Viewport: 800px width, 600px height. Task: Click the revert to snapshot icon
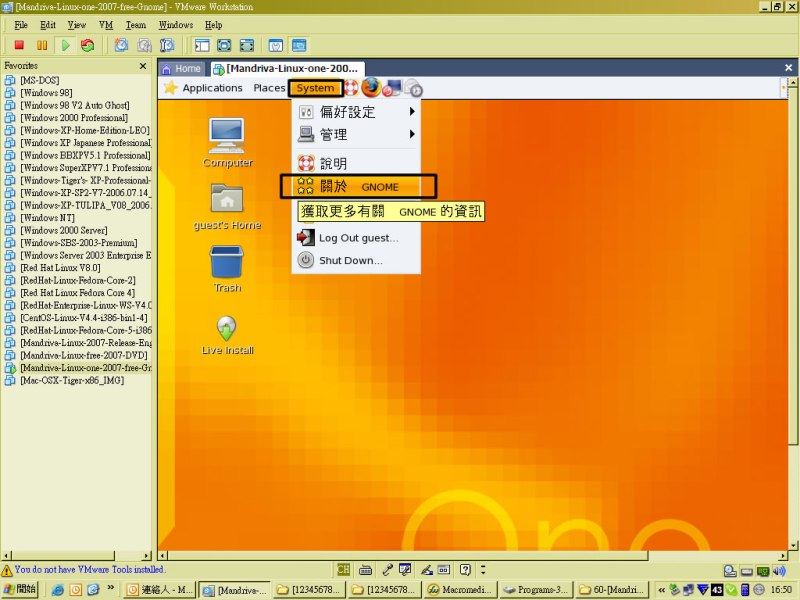[144, 45]
